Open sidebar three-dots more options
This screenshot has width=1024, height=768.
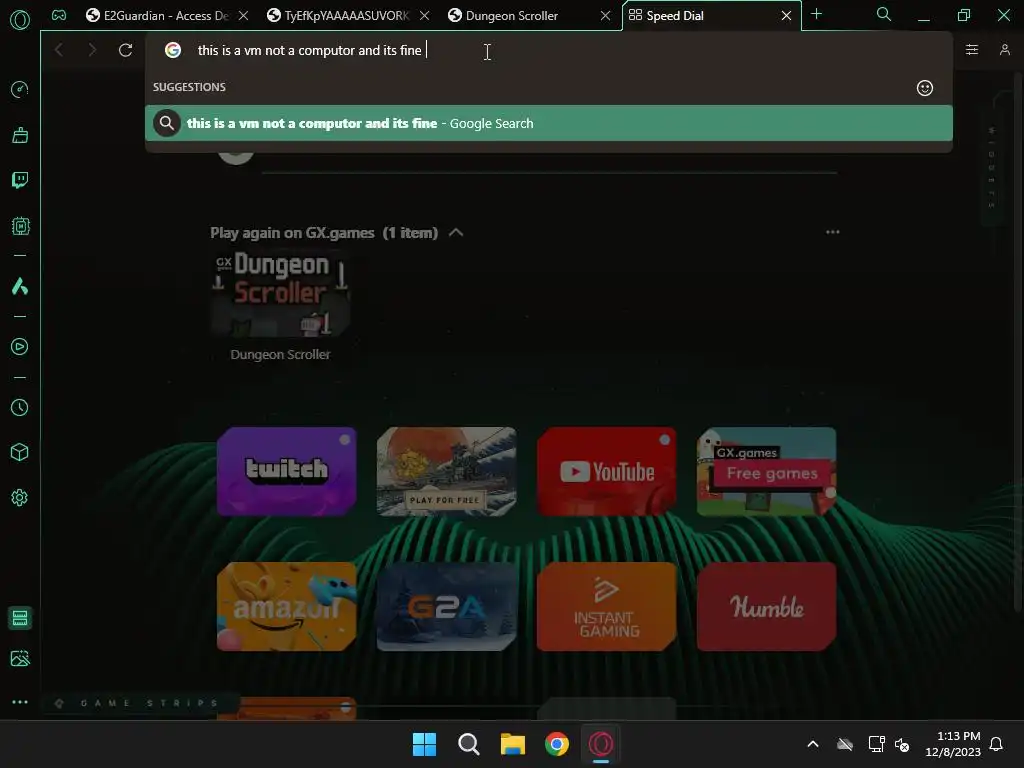coord(20,702)
